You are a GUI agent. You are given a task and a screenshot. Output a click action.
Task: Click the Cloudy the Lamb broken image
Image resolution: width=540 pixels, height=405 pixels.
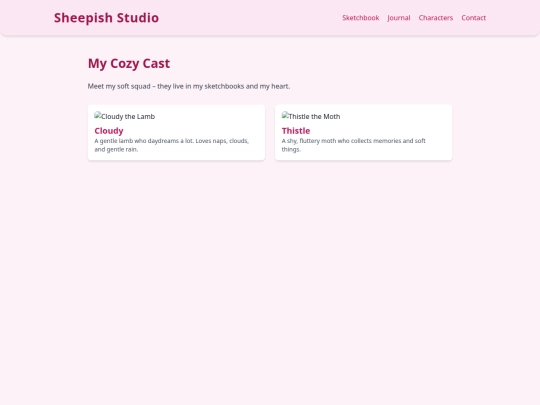click(125, 116)
